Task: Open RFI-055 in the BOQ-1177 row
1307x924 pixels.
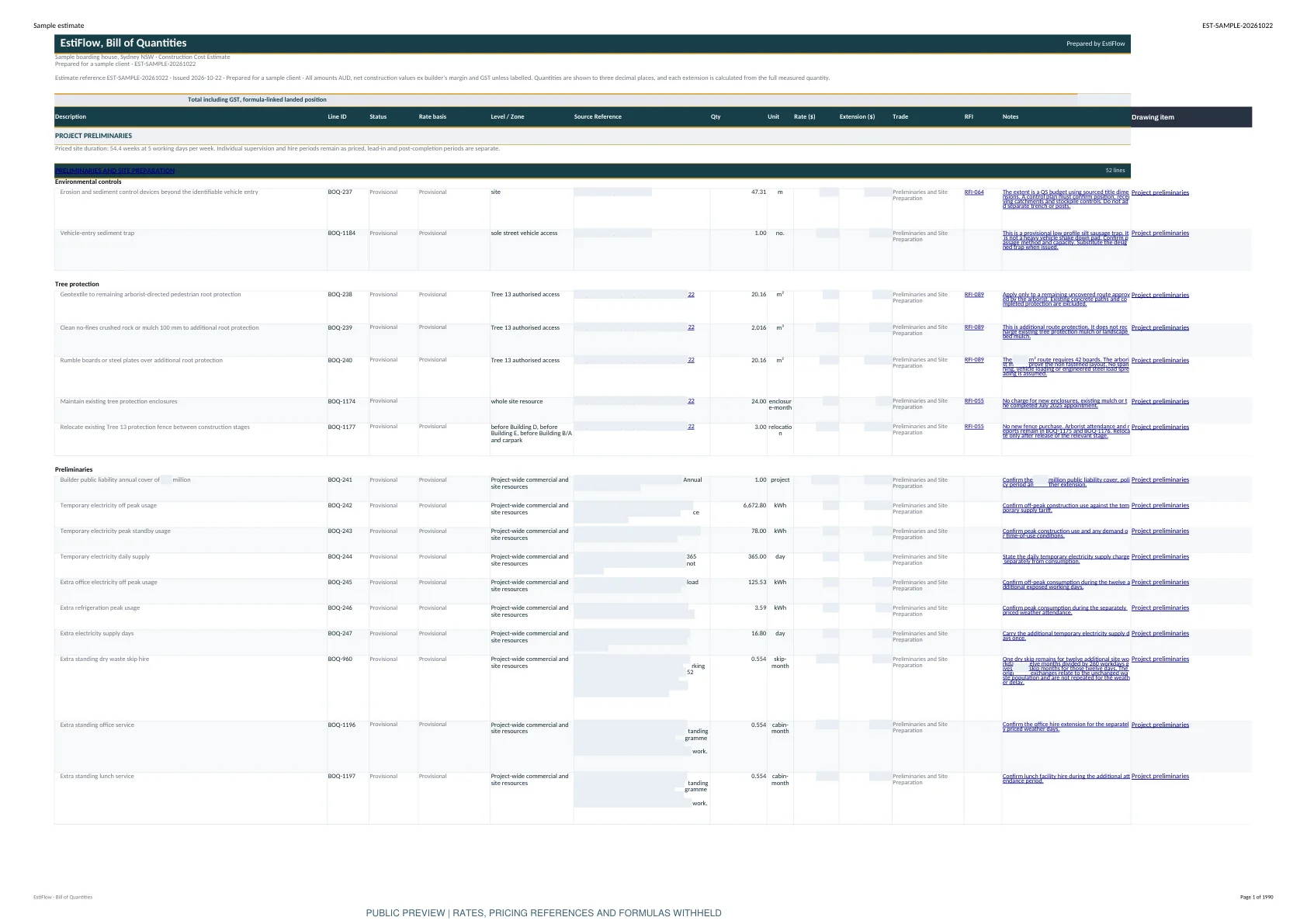Action: pos(974,427)
